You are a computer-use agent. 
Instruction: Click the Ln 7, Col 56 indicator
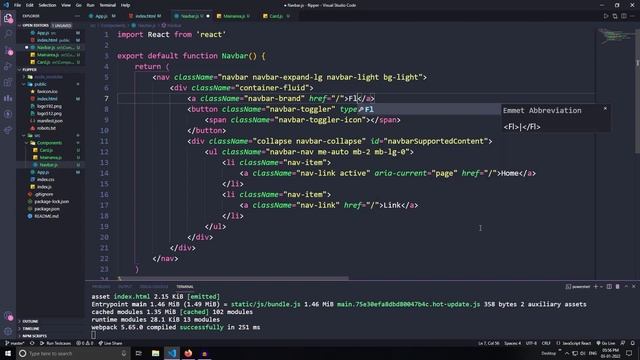[x=489, y=343]
